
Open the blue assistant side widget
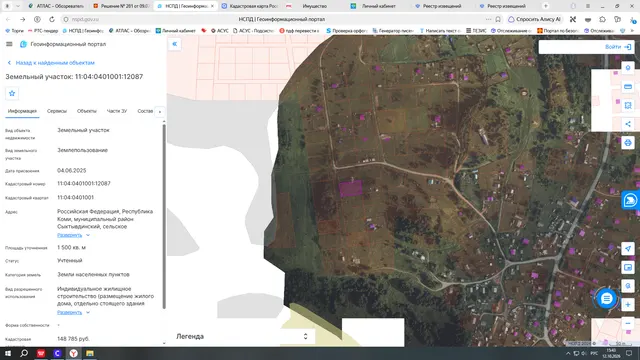(631, 200)
